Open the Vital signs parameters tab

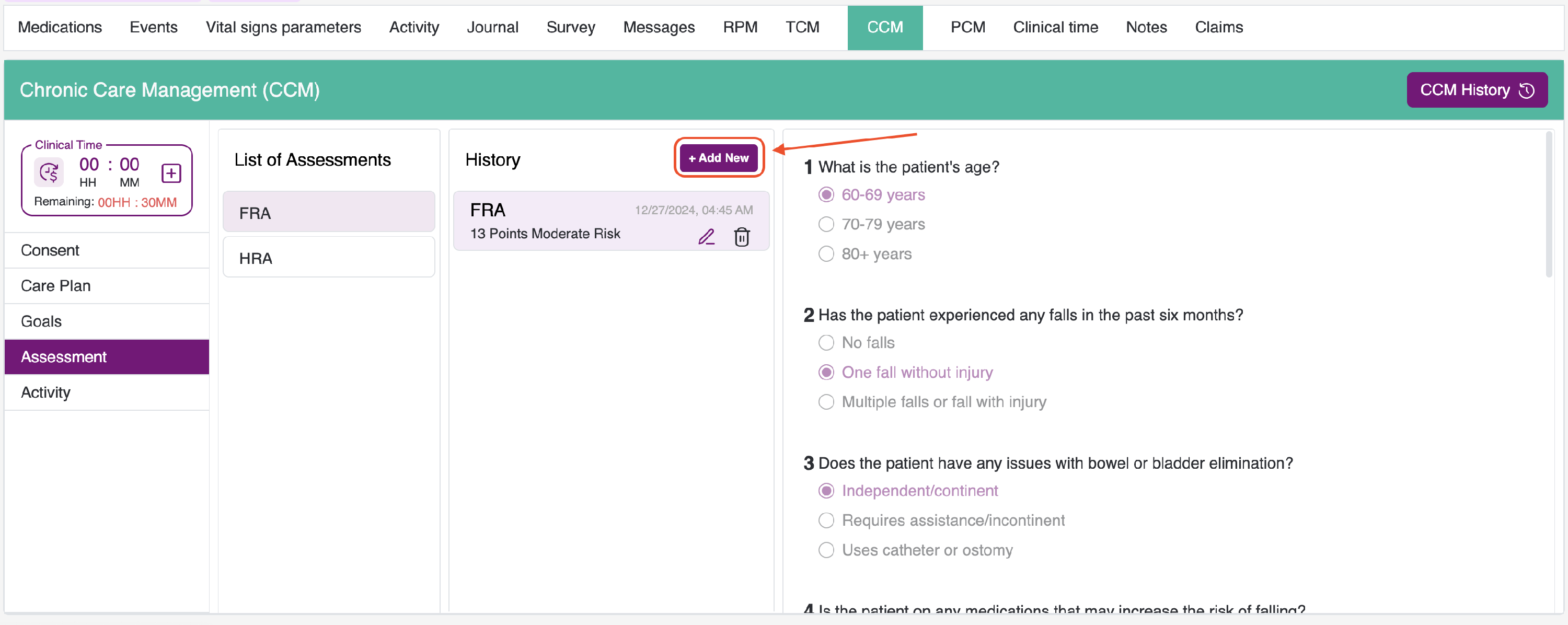point(283,27)
